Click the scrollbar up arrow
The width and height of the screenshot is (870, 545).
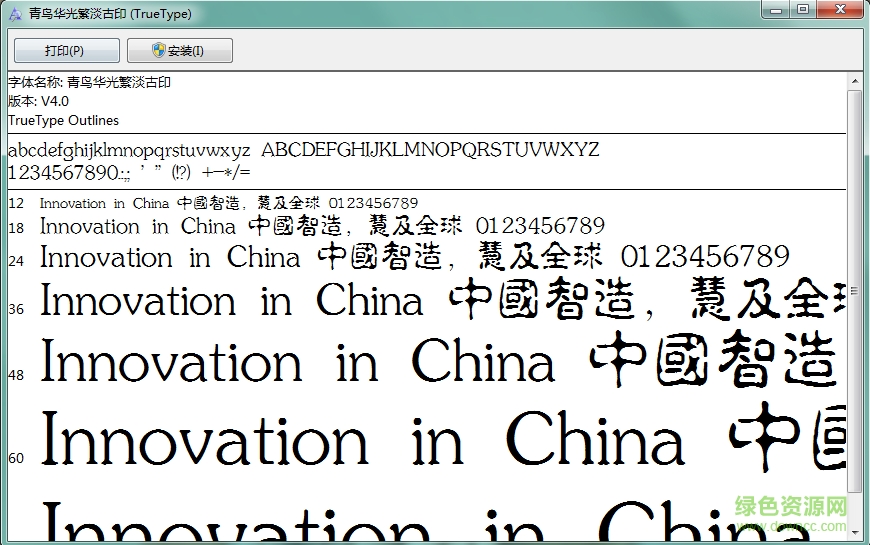854,81
